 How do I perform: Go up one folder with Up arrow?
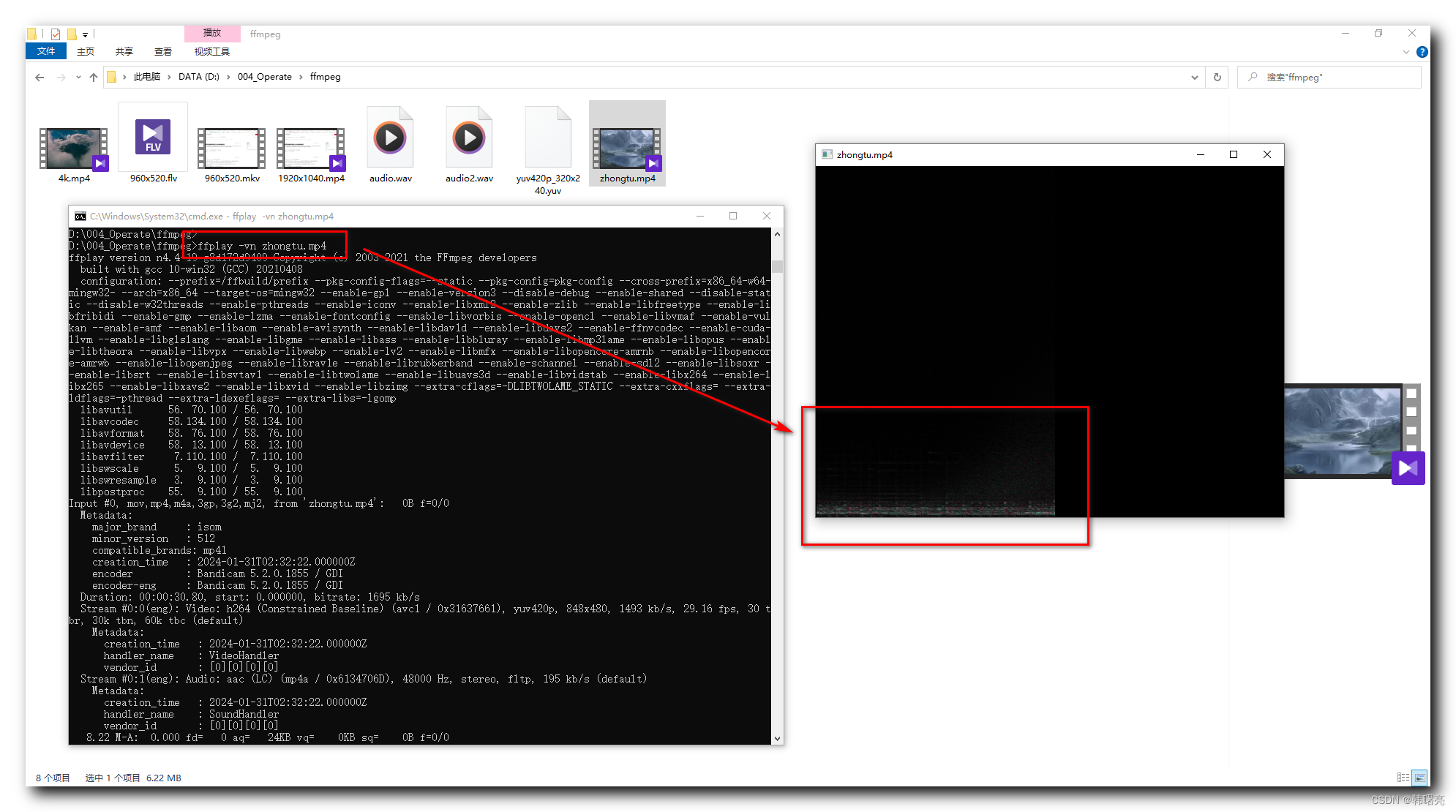(94, 77)
